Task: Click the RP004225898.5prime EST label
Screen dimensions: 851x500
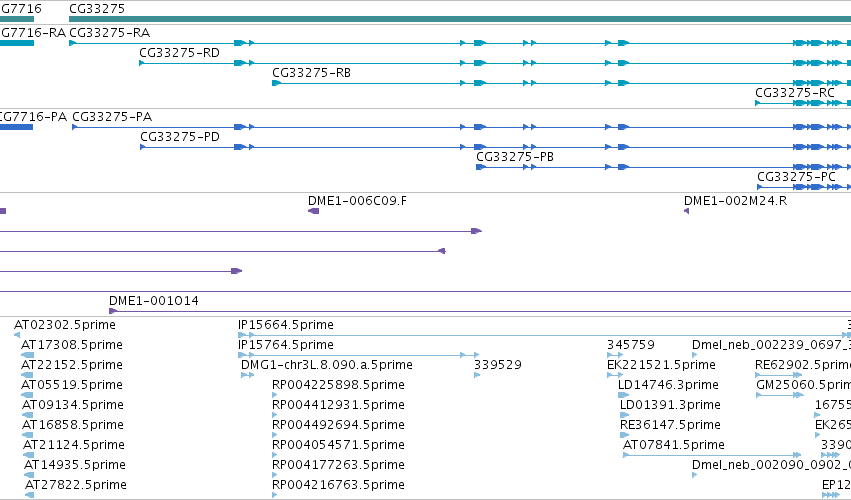Action: point(339,385)
